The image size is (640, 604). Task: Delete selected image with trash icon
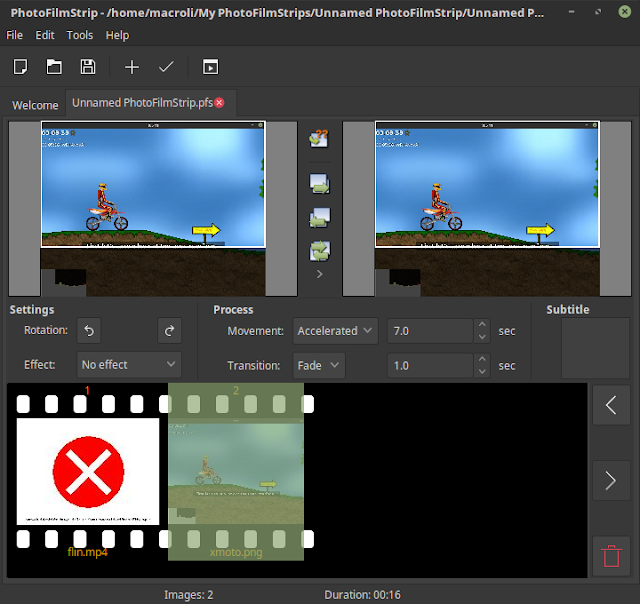611,556
